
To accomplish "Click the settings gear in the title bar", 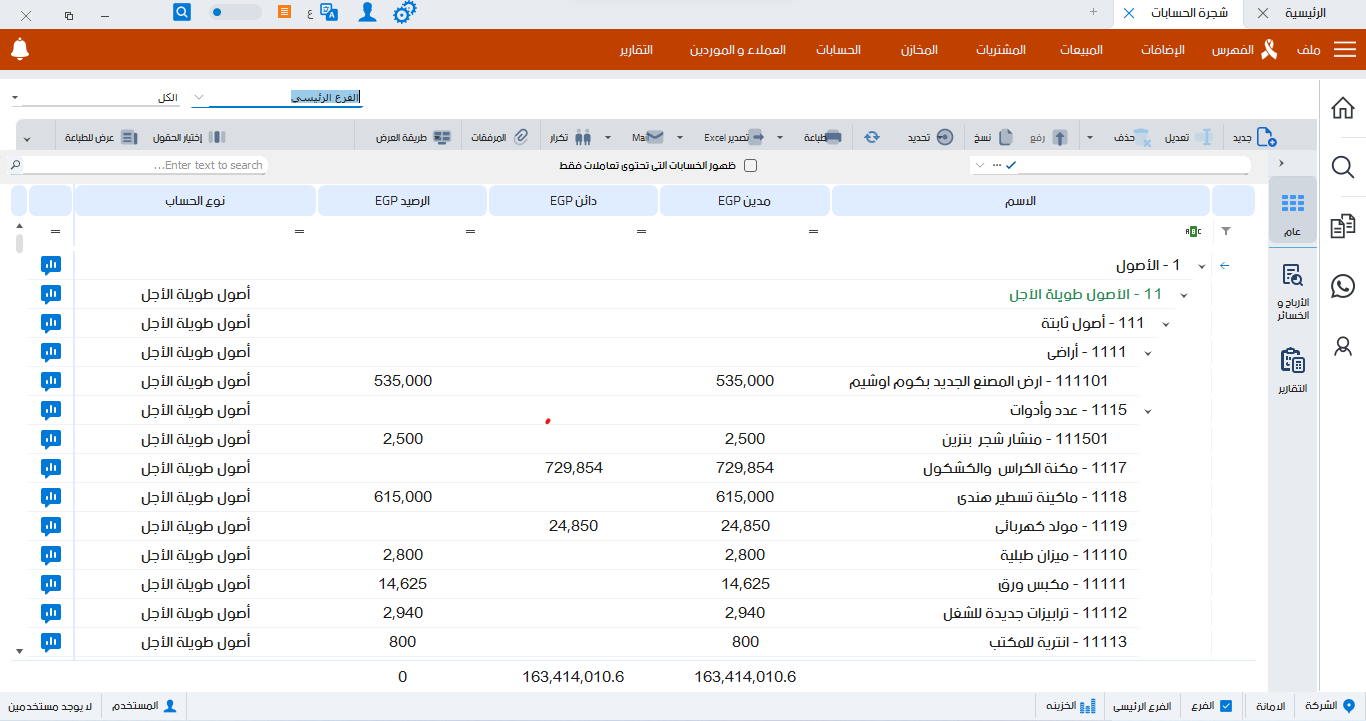I will (405, 13).
